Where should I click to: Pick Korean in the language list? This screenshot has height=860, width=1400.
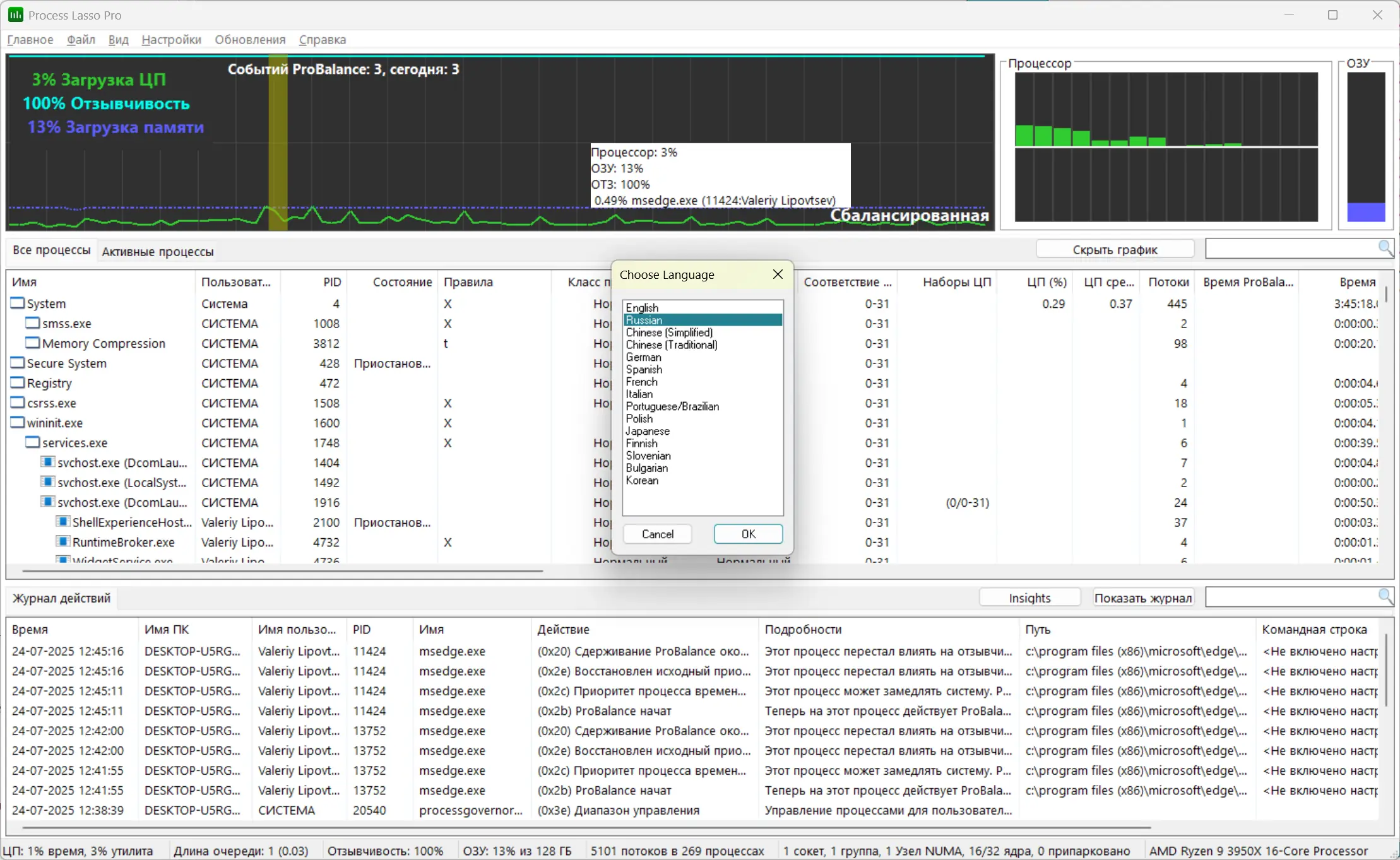click(642, 480)
